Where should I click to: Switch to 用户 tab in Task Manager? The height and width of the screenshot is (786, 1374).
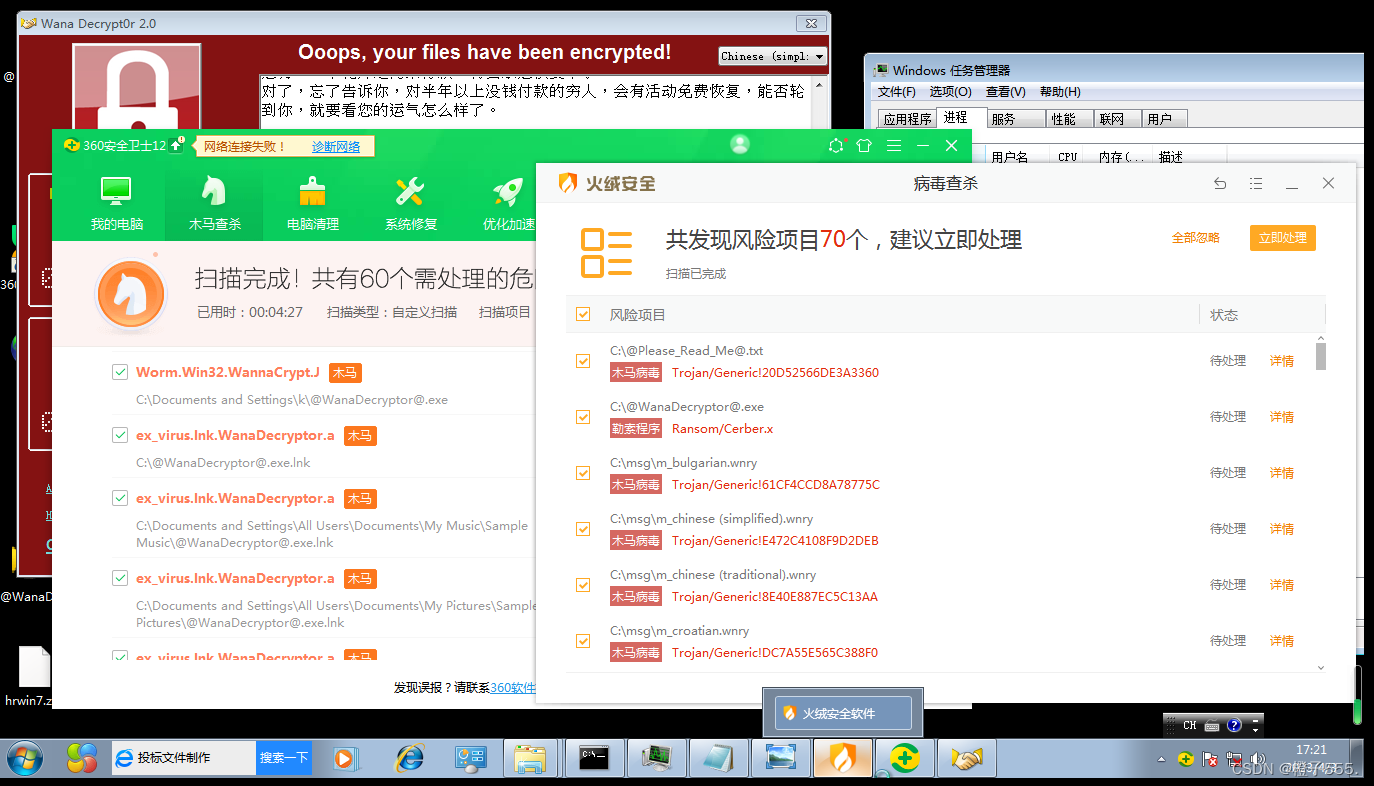tap(1164, 119)
